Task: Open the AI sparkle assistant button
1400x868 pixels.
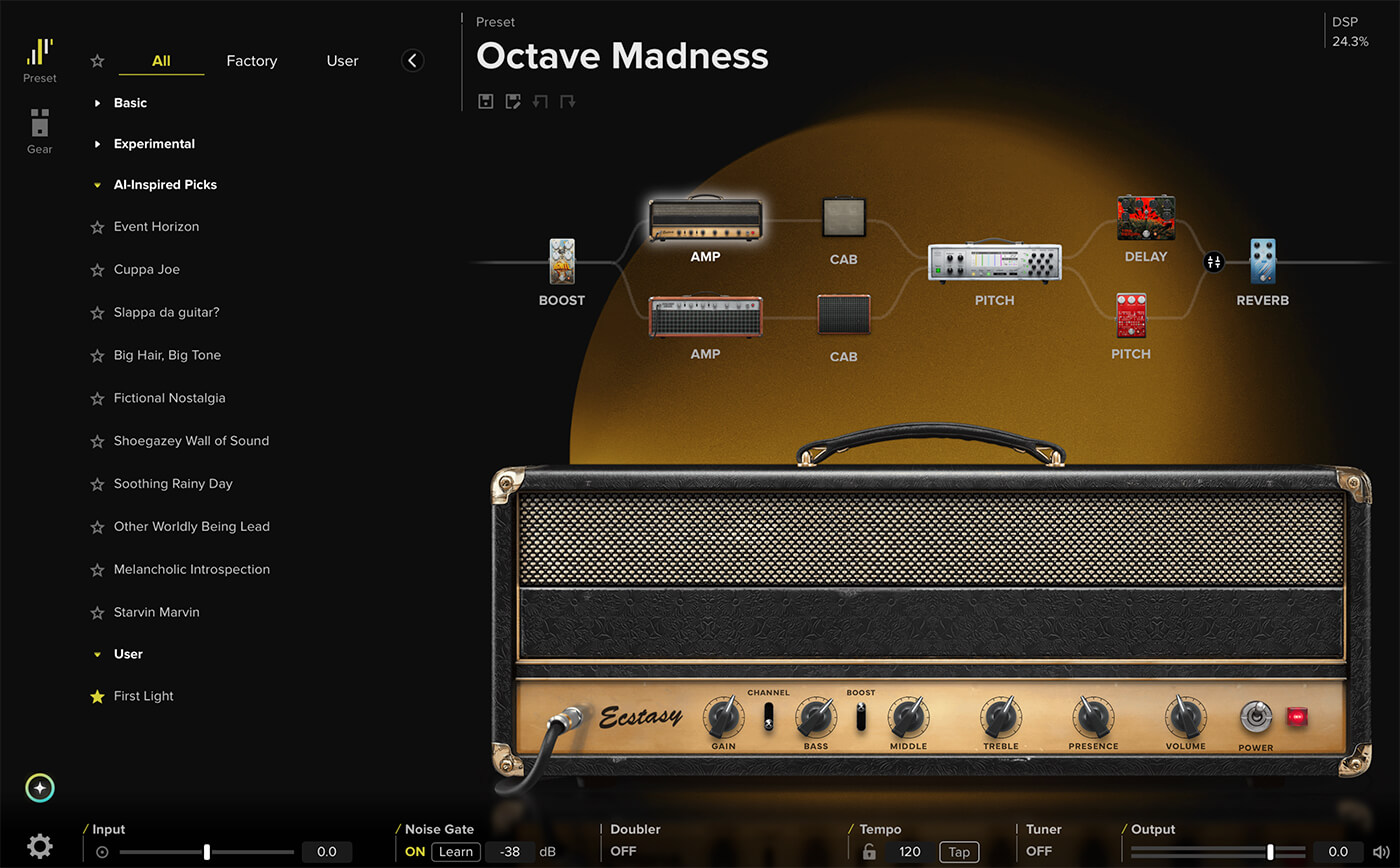Action: 40,788
